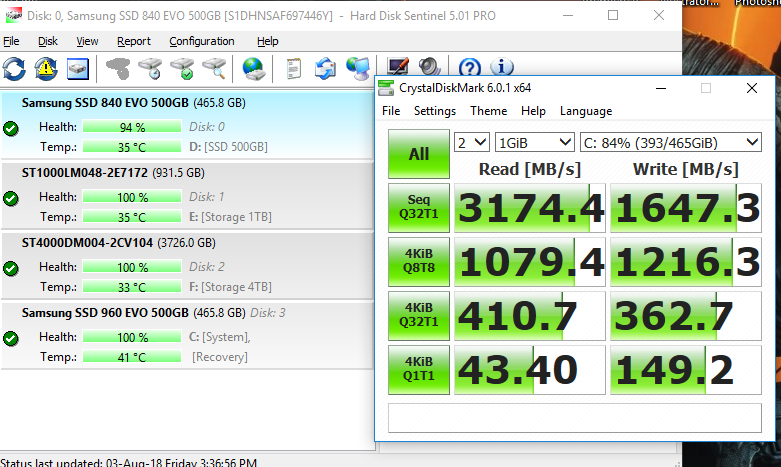Run the 4KiB Q1T1 test button
781x467 pixels.
pyautogui.click(x=419, y=370)
